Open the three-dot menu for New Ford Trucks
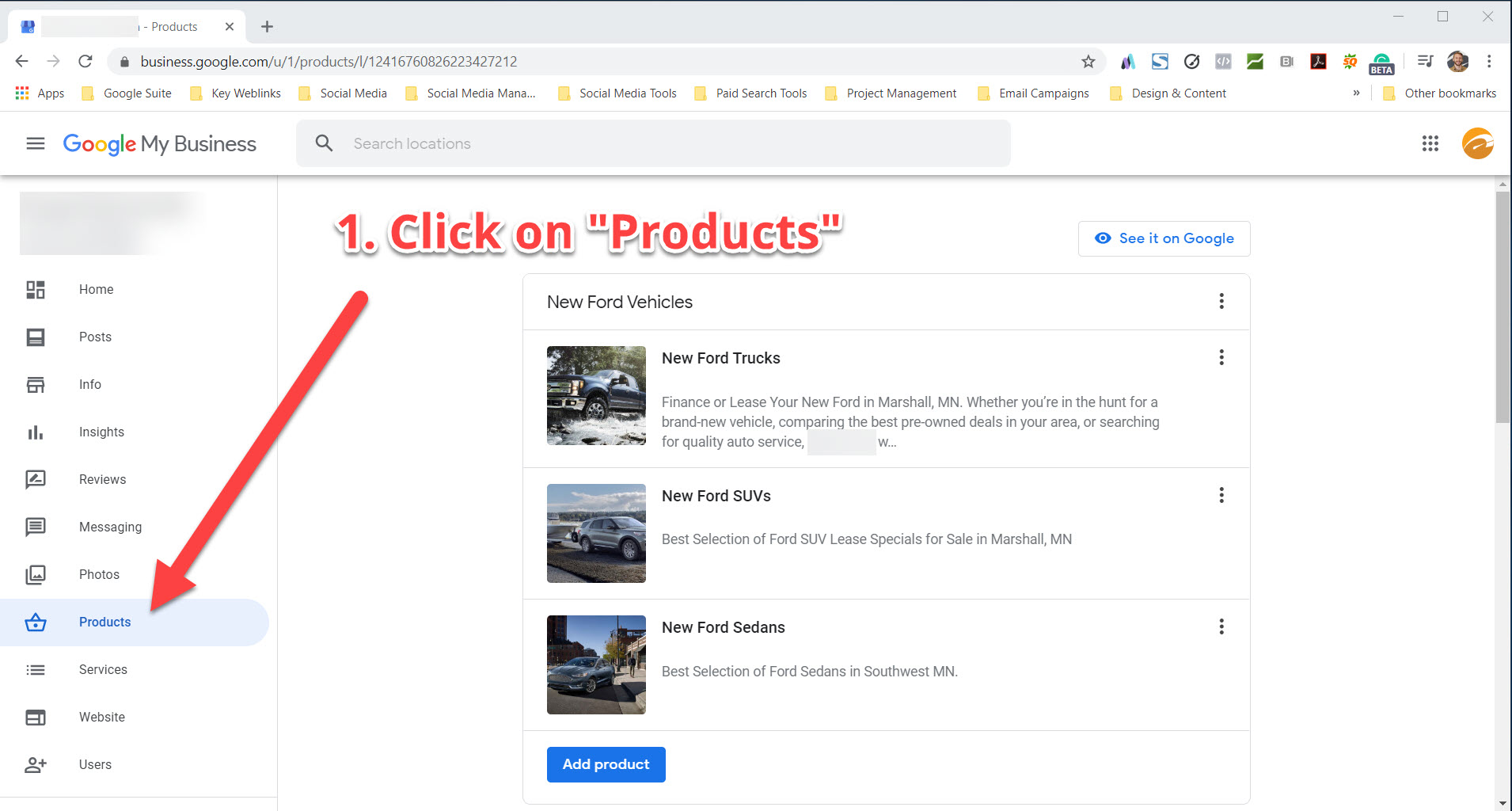The width and height of the screenshot is (1512, 811). coord(1221,357)
